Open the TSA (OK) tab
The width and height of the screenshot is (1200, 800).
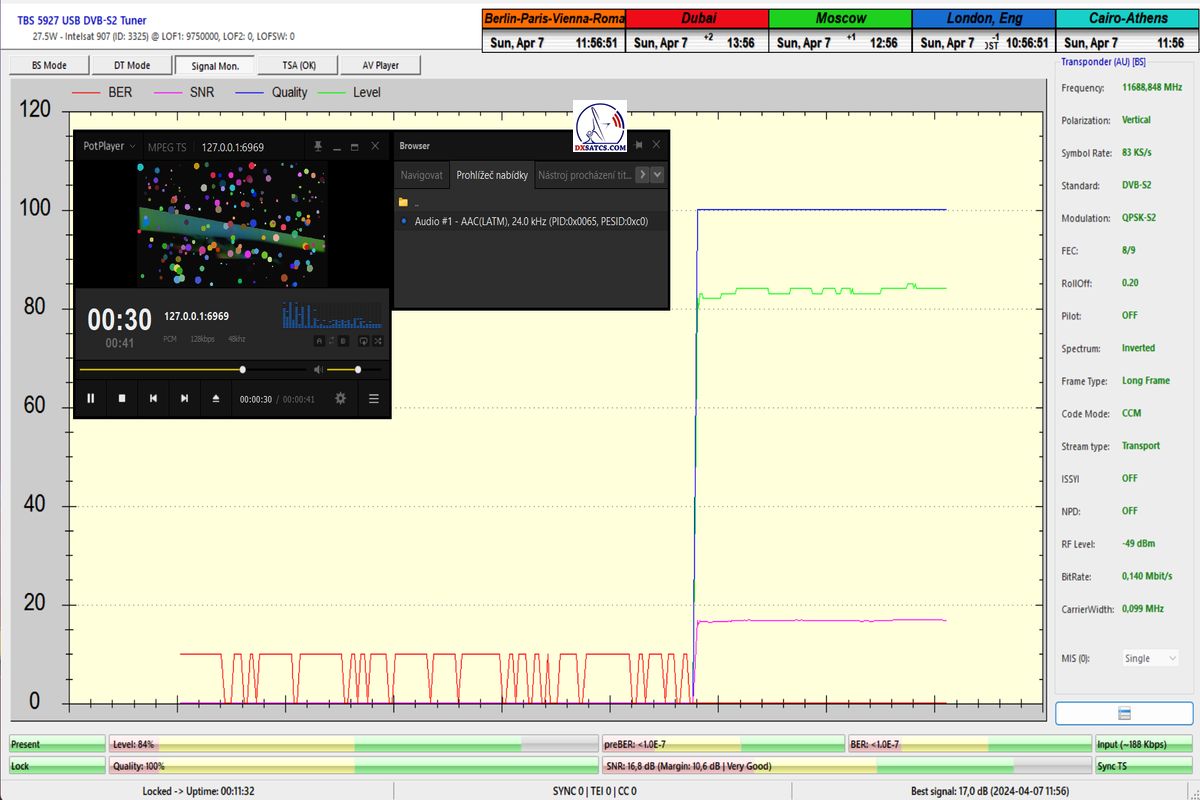pos(297,65)
